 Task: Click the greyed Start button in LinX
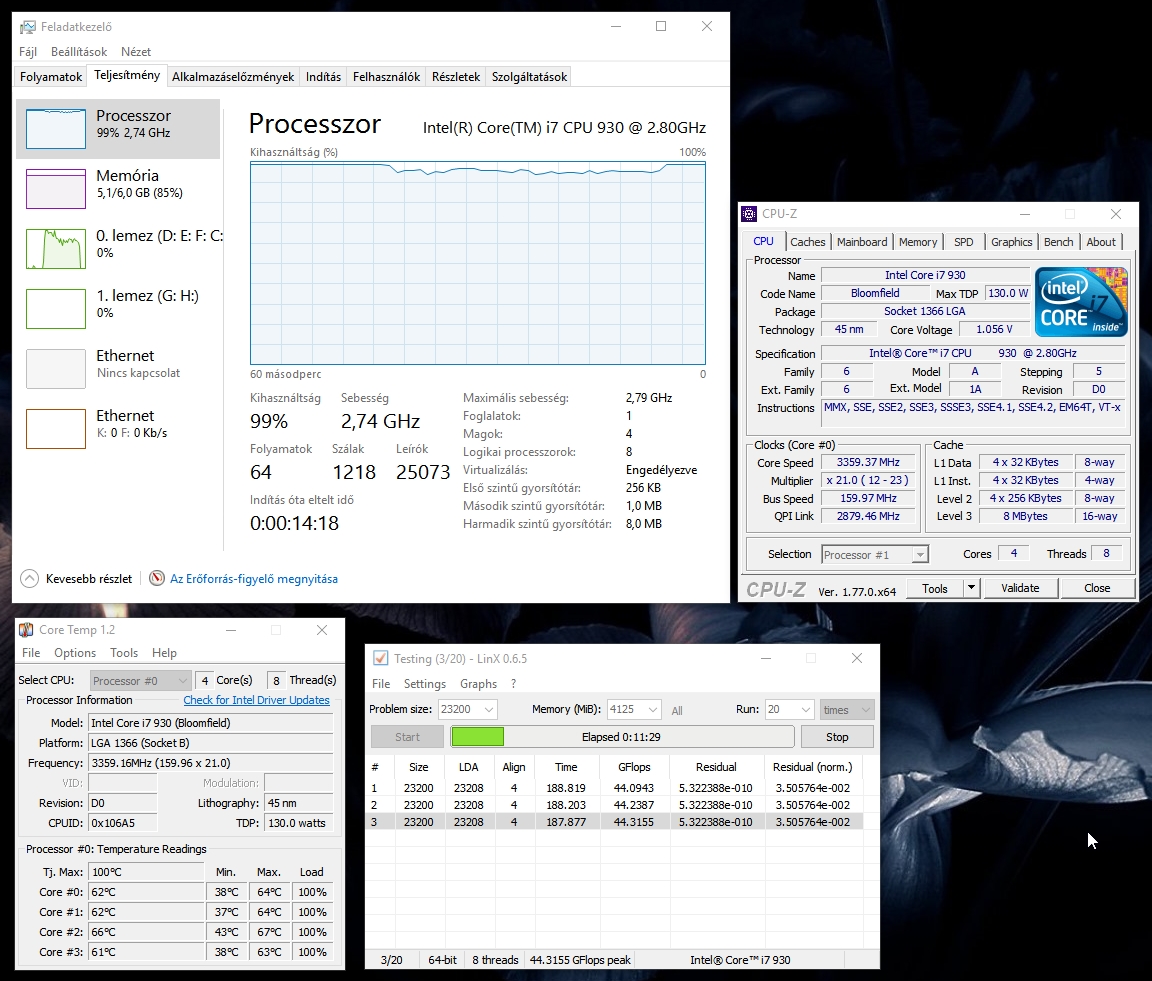[x=407, y=737]
